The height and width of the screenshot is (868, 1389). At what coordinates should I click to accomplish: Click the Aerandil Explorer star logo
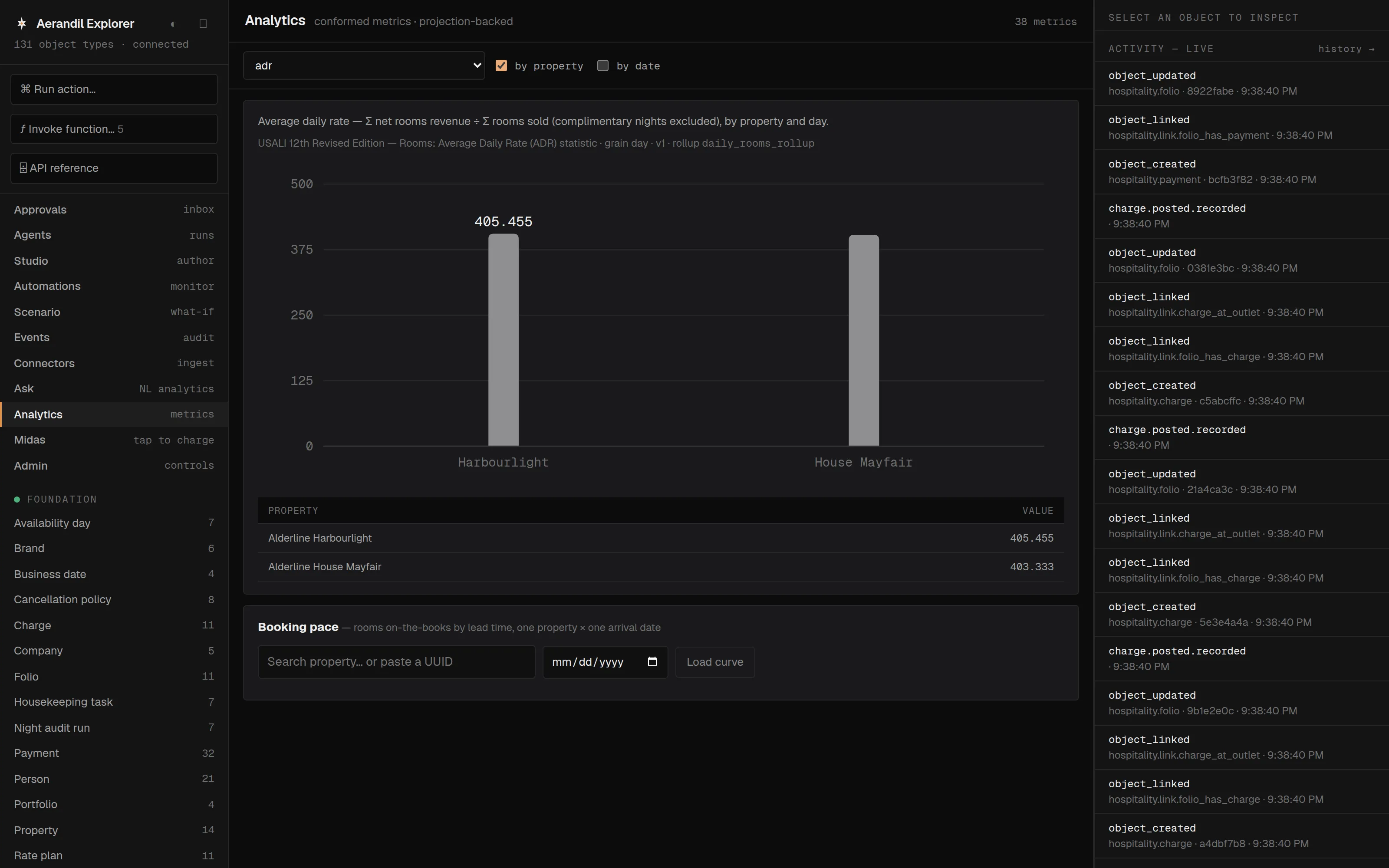pyautogui.click(x=21, y=23)
